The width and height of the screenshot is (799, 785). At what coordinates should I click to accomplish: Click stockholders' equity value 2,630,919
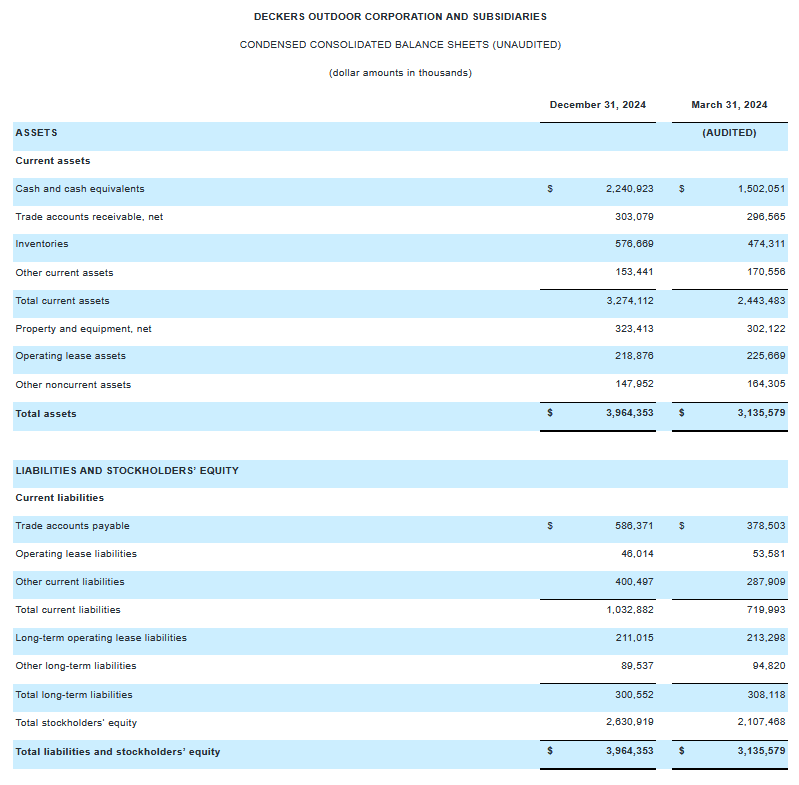tap(629, 722)
